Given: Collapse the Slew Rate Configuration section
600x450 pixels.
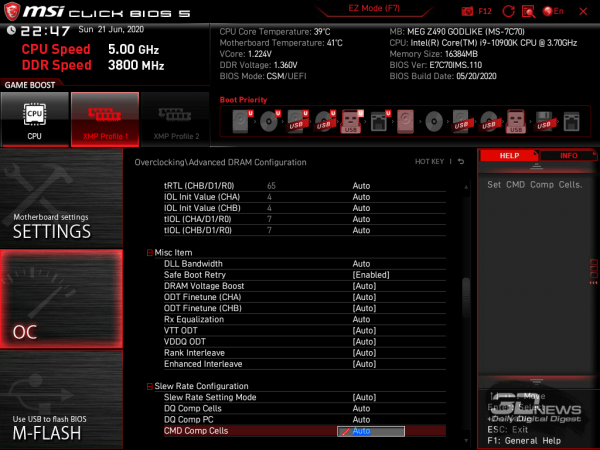Looking at the screenshot, I should [x=151, y=386].
